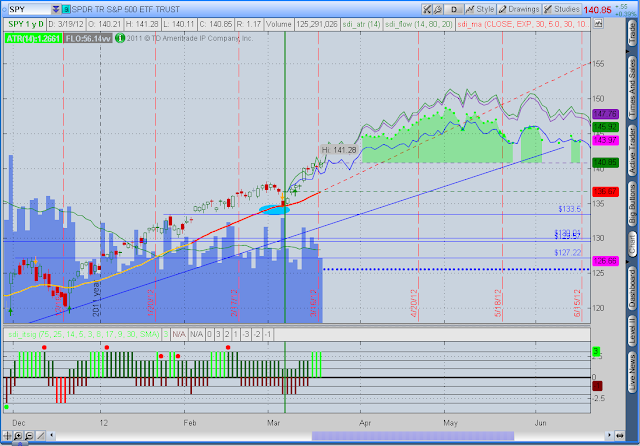Click the green 3 bubble on lower study axis
The height and width of the screenshot is (446, 640).
[596, 351]
